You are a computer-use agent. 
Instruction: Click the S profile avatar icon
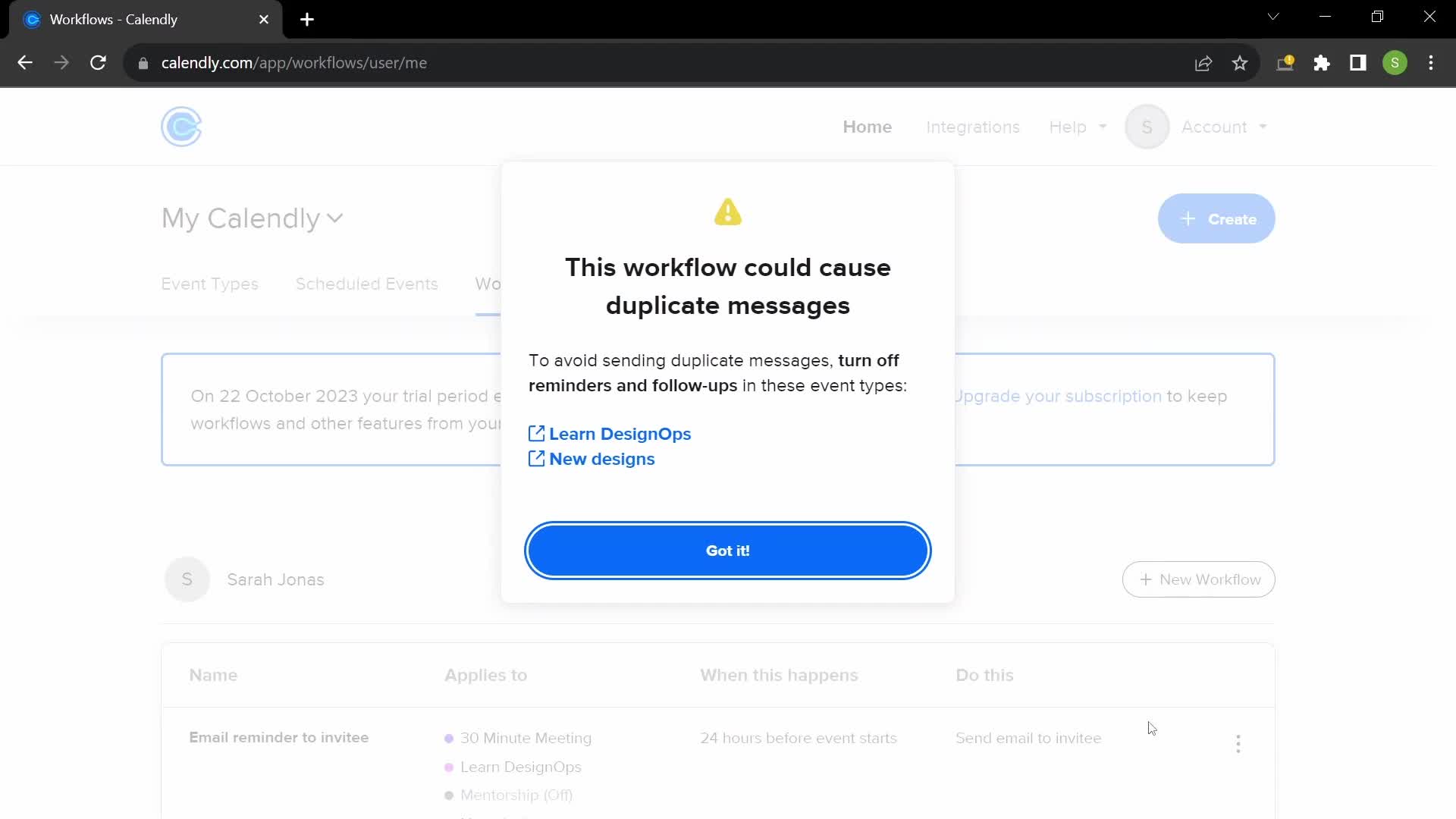click(x=1148, y=126)
